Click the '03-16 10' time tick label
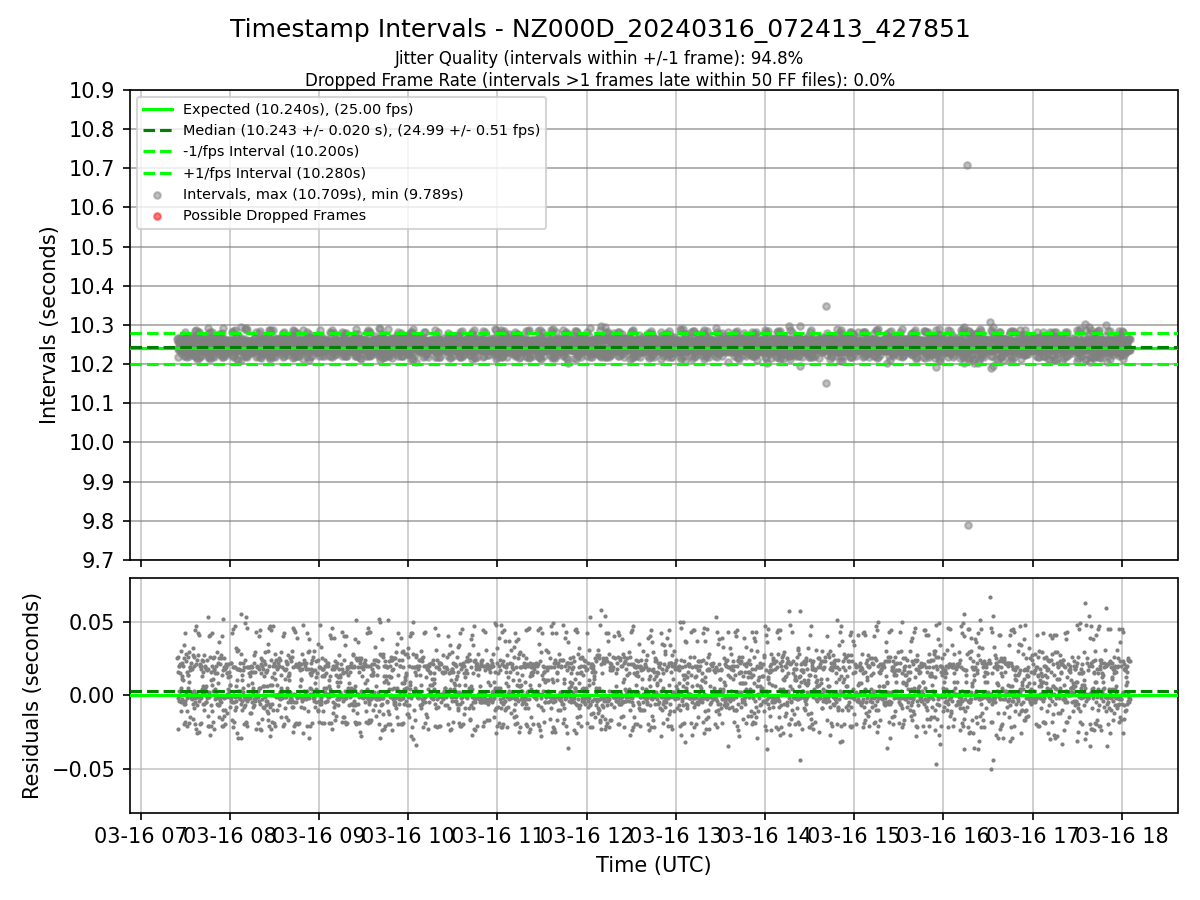 point(408,836)
